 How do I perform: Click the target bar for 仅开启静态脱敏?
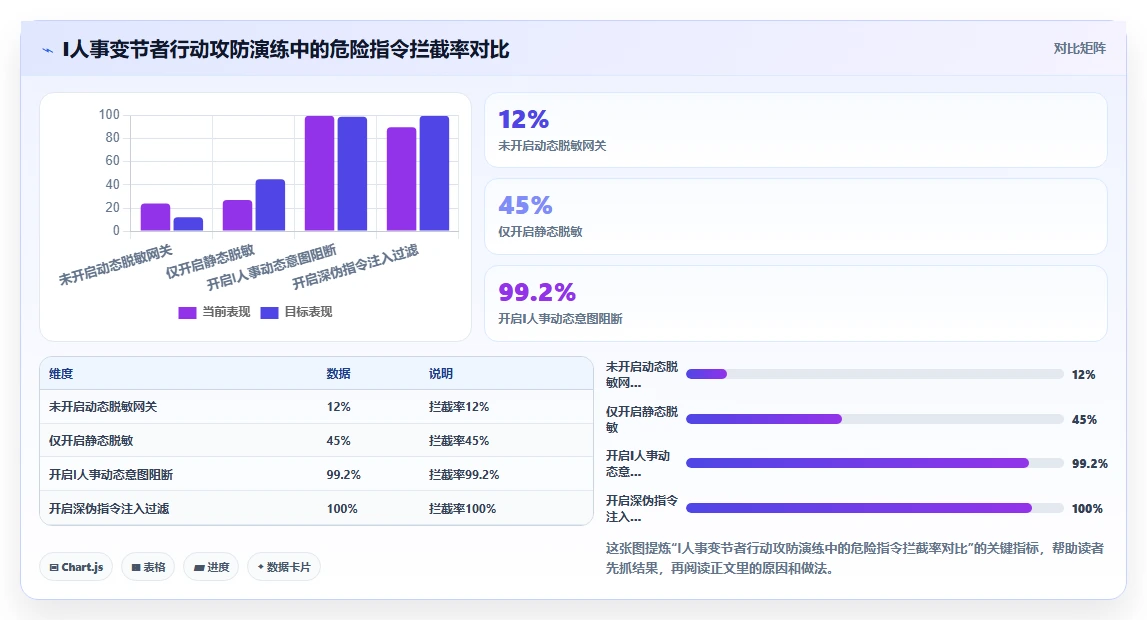point(270,205)
